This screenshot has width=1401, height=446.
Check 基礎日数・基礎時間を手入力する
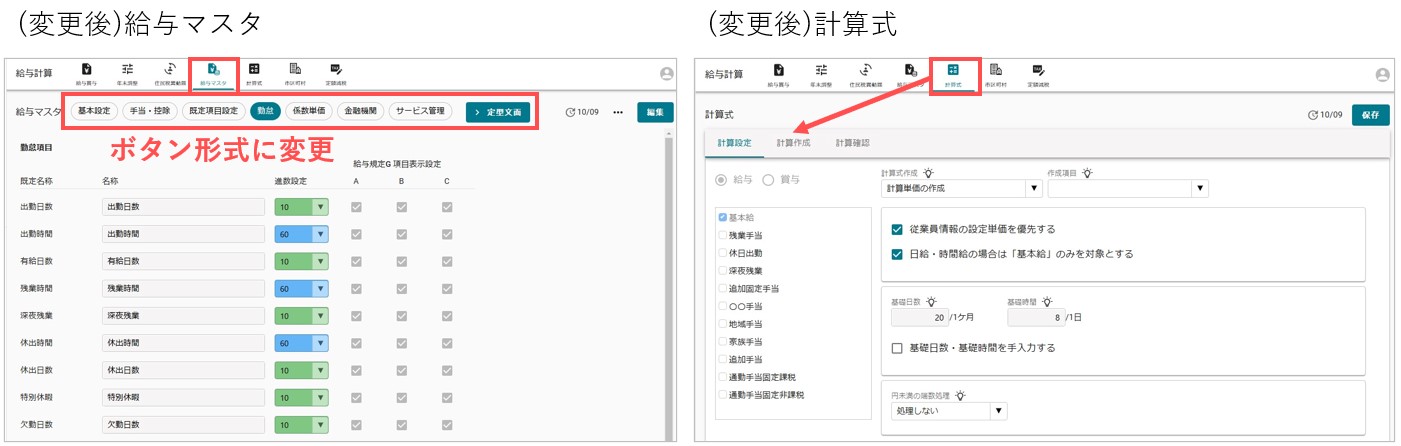[x=897, y=348]
